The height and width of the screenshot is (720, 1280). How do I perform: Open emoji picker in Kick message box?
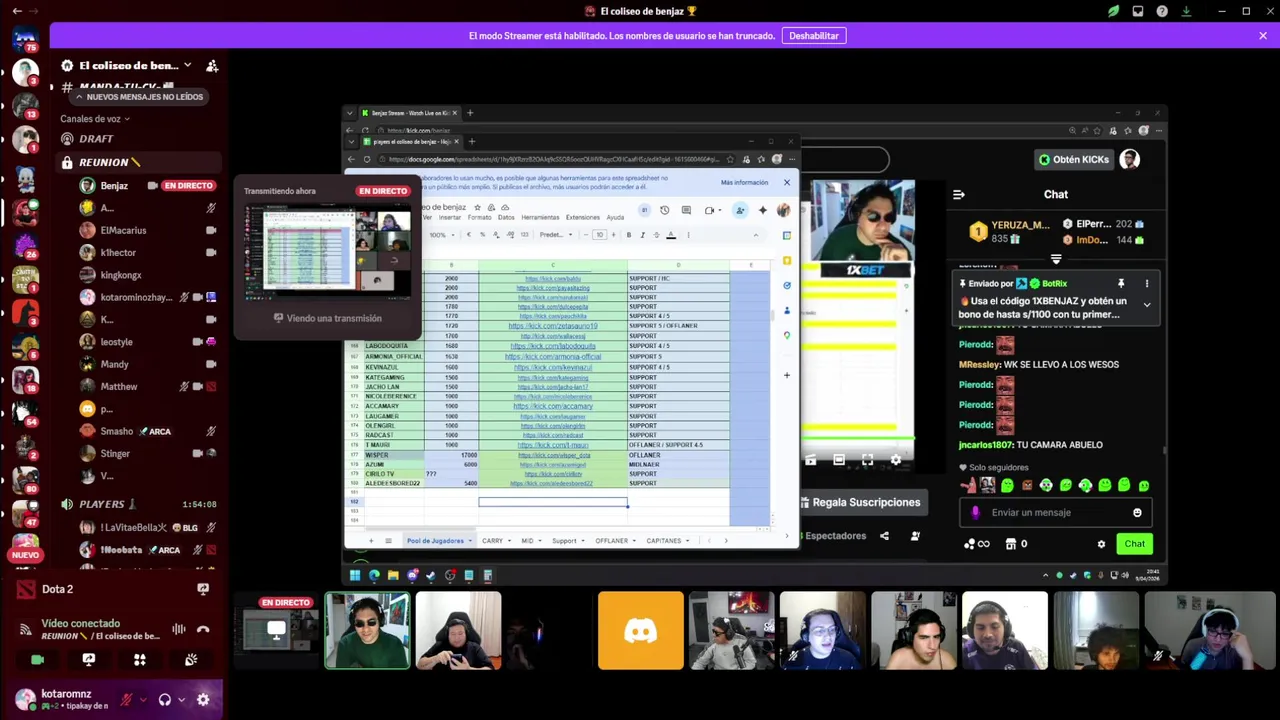(x=1137, y=513)
